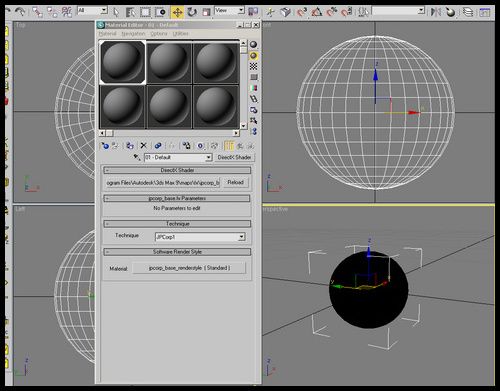Click Pick Material from Object eyedropper
The width and height of the screenshot is (500, 391).
click(137, 157)
